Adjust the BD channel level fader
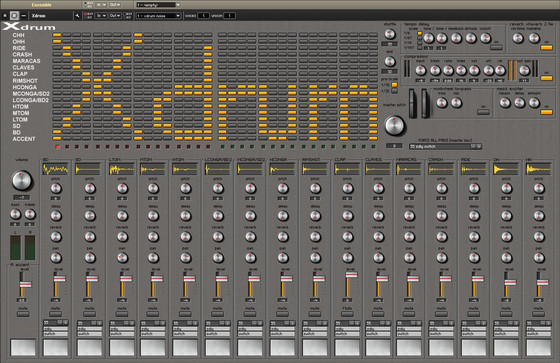Screen dimensions: 560x363 (x=59, y=279)
